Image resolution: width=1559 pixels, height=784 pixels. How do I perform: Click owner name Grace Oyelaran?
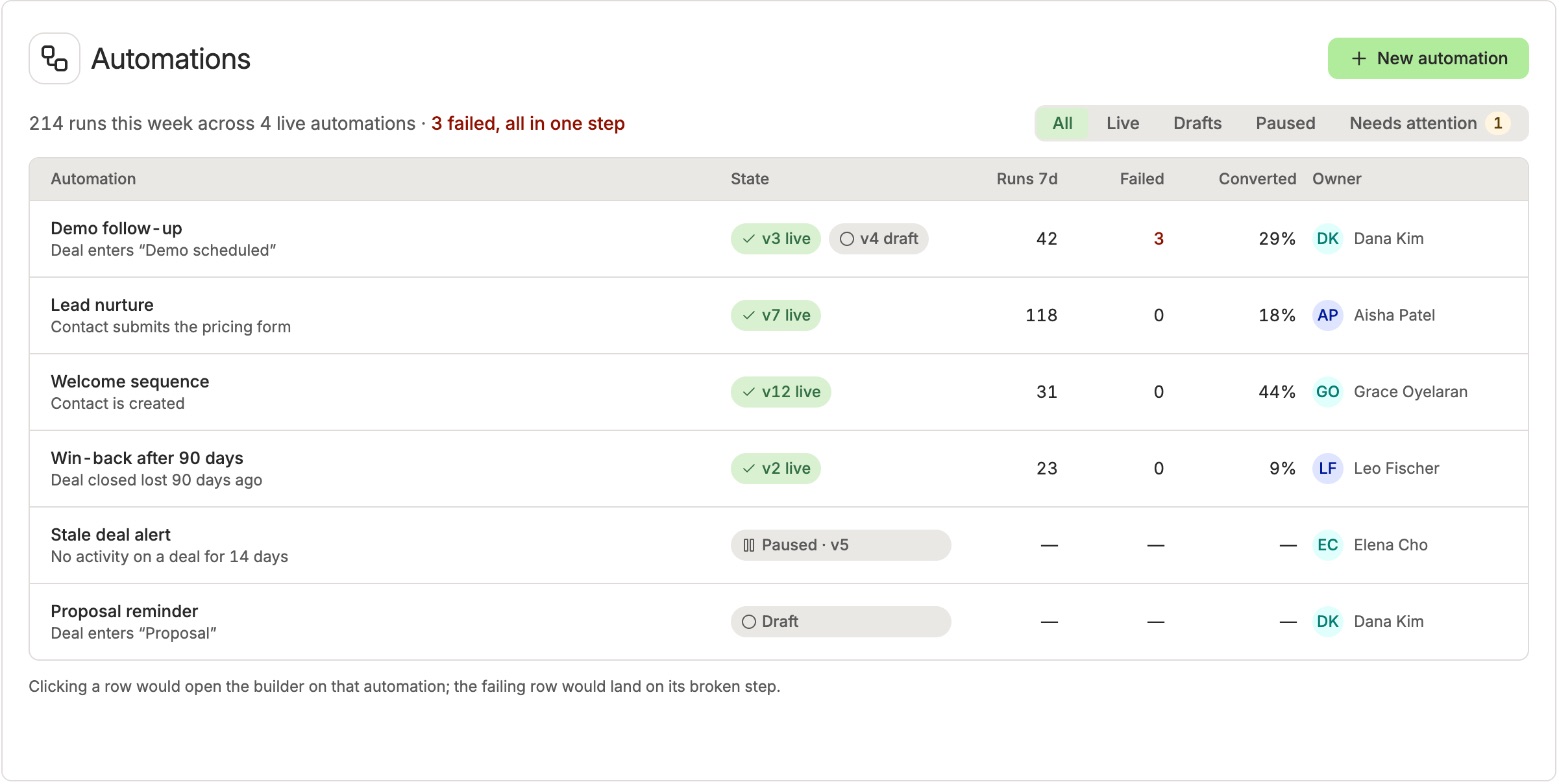1411,392
